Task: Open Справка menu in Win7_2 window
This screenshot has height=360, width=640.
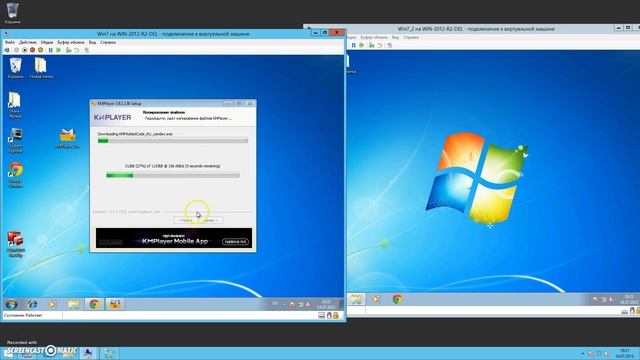Action: coord(411,37)
